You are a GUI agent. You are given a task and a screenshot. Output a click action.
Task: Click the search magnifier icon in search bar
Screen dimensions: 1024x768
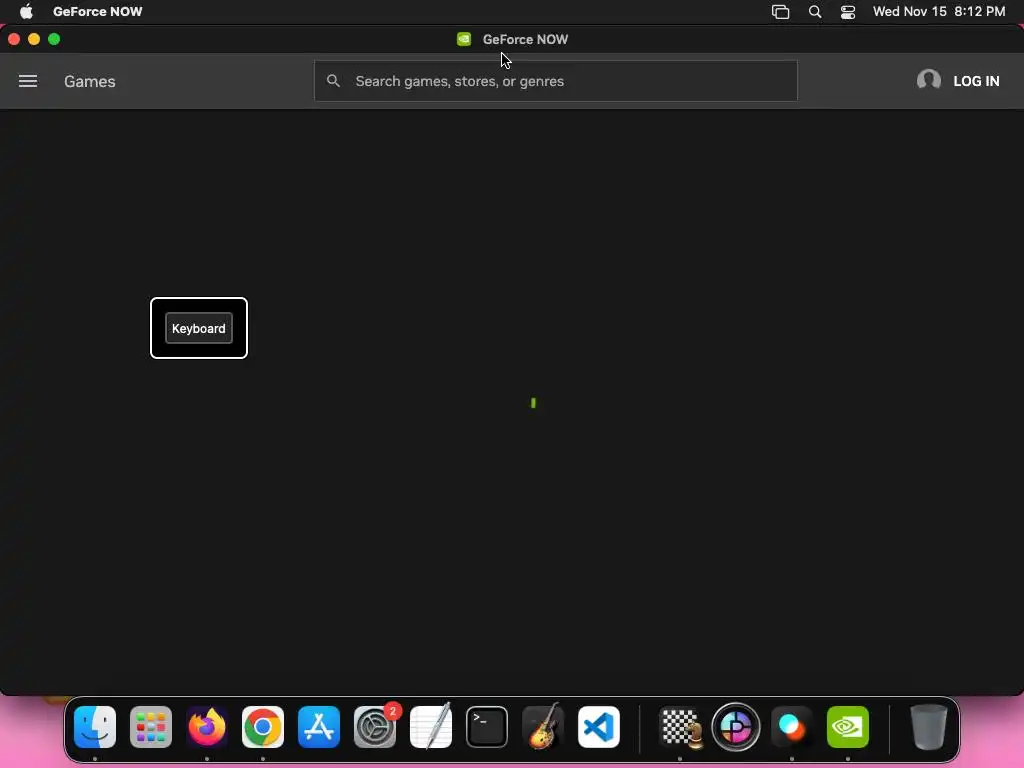click(x=333, y=81)
